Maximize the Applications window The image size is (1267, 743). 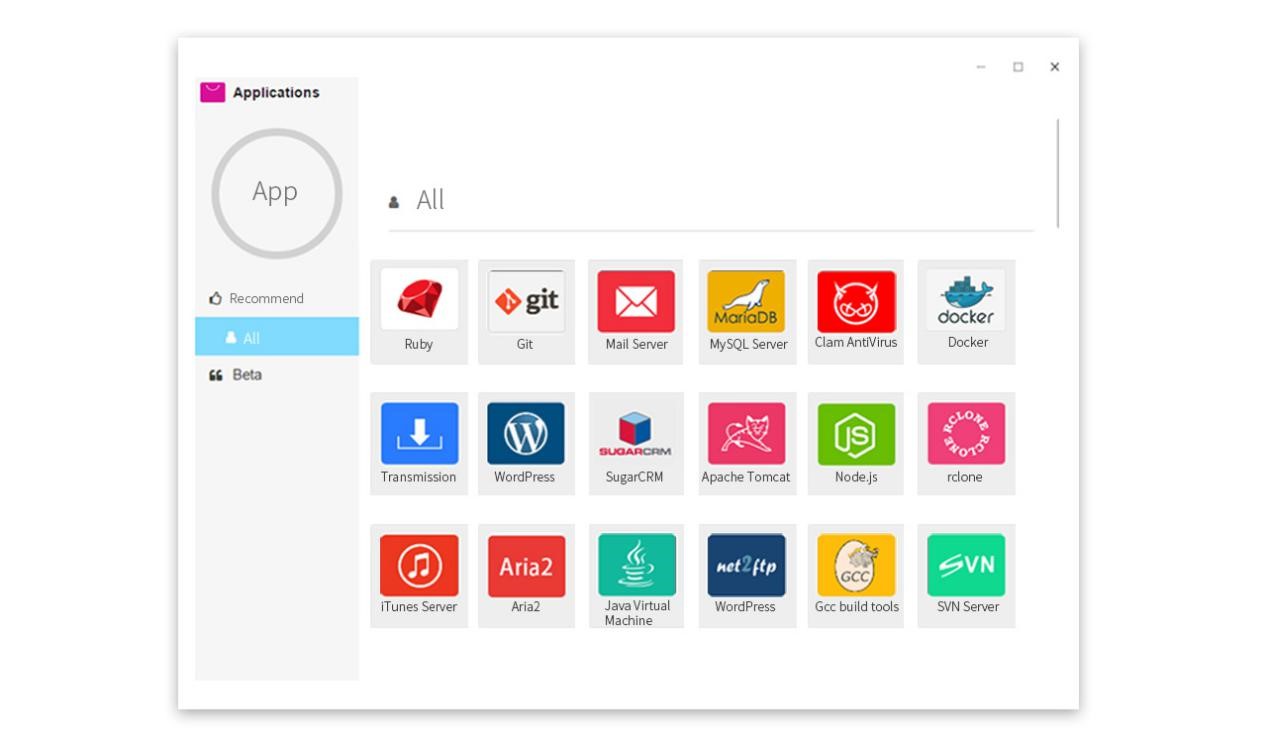1018,67
